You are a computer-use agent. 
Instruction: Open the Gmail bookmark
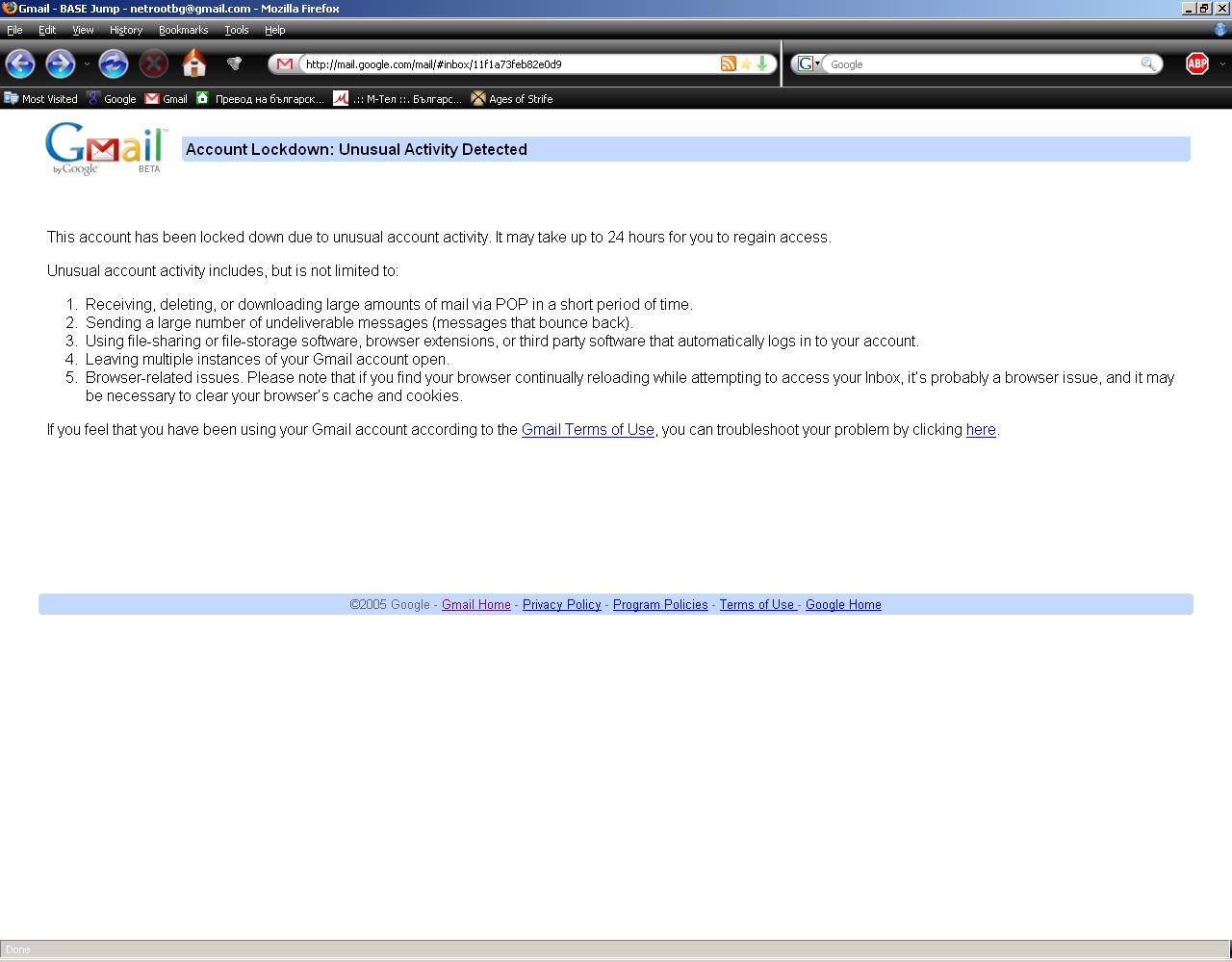167,98
